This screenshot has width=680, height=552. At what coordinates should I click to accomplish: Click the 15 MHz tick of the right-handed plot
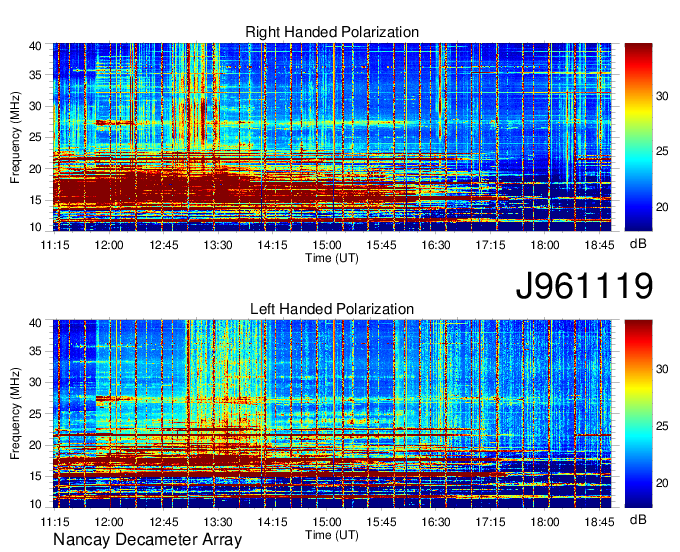coord(35,200)
